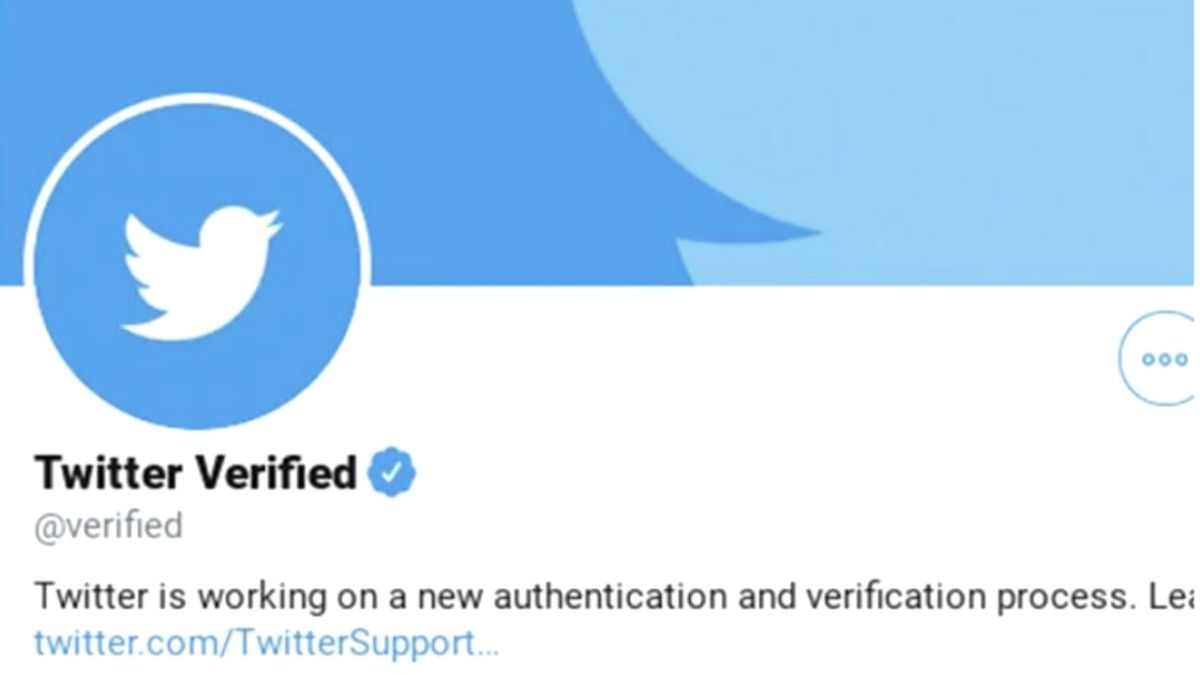This screenshot has width=1200, height=675.
Task: Click the @verified handle
Action: tap(108, 525)
